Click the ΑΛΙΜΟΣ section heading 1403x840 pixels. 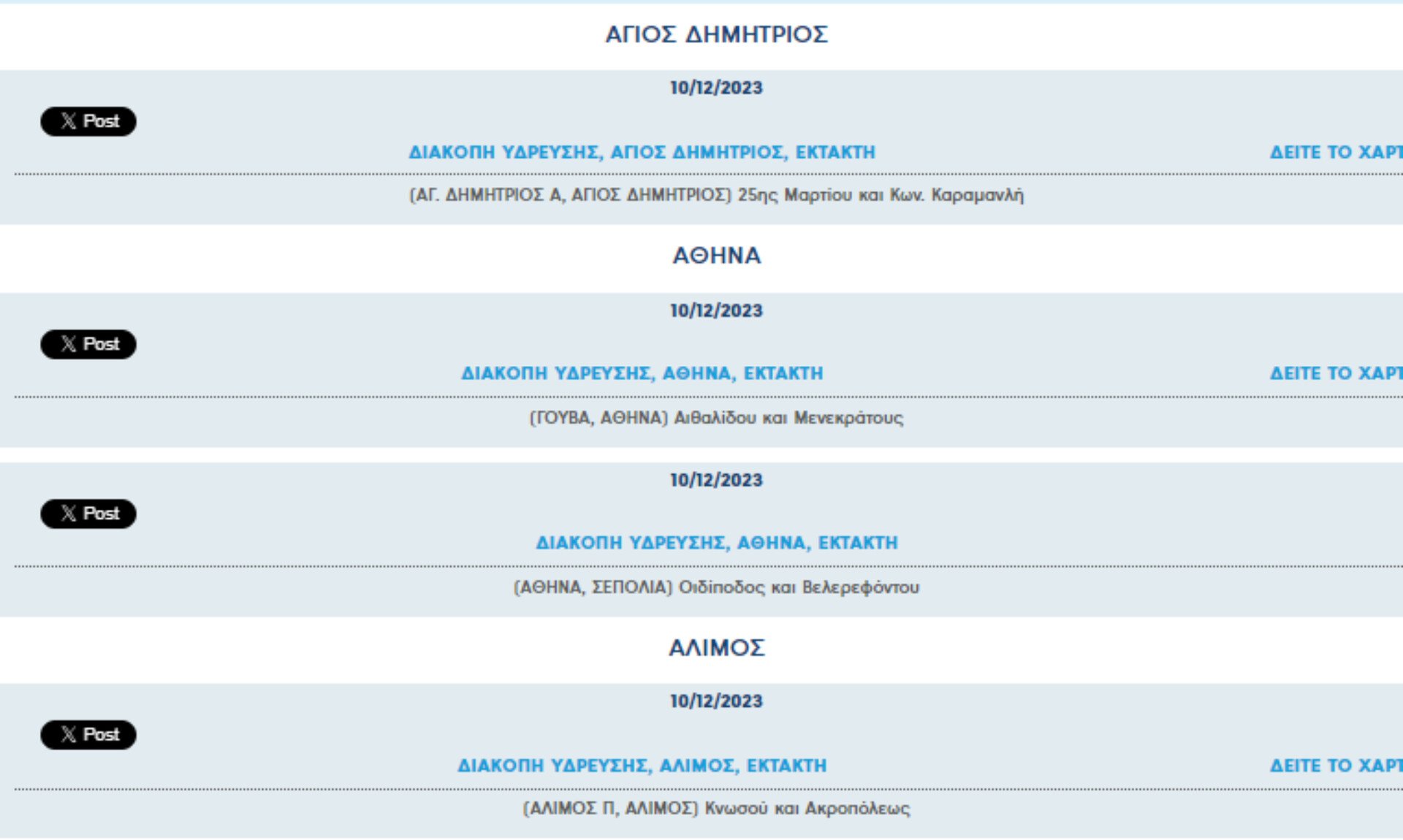coord(717,648)
